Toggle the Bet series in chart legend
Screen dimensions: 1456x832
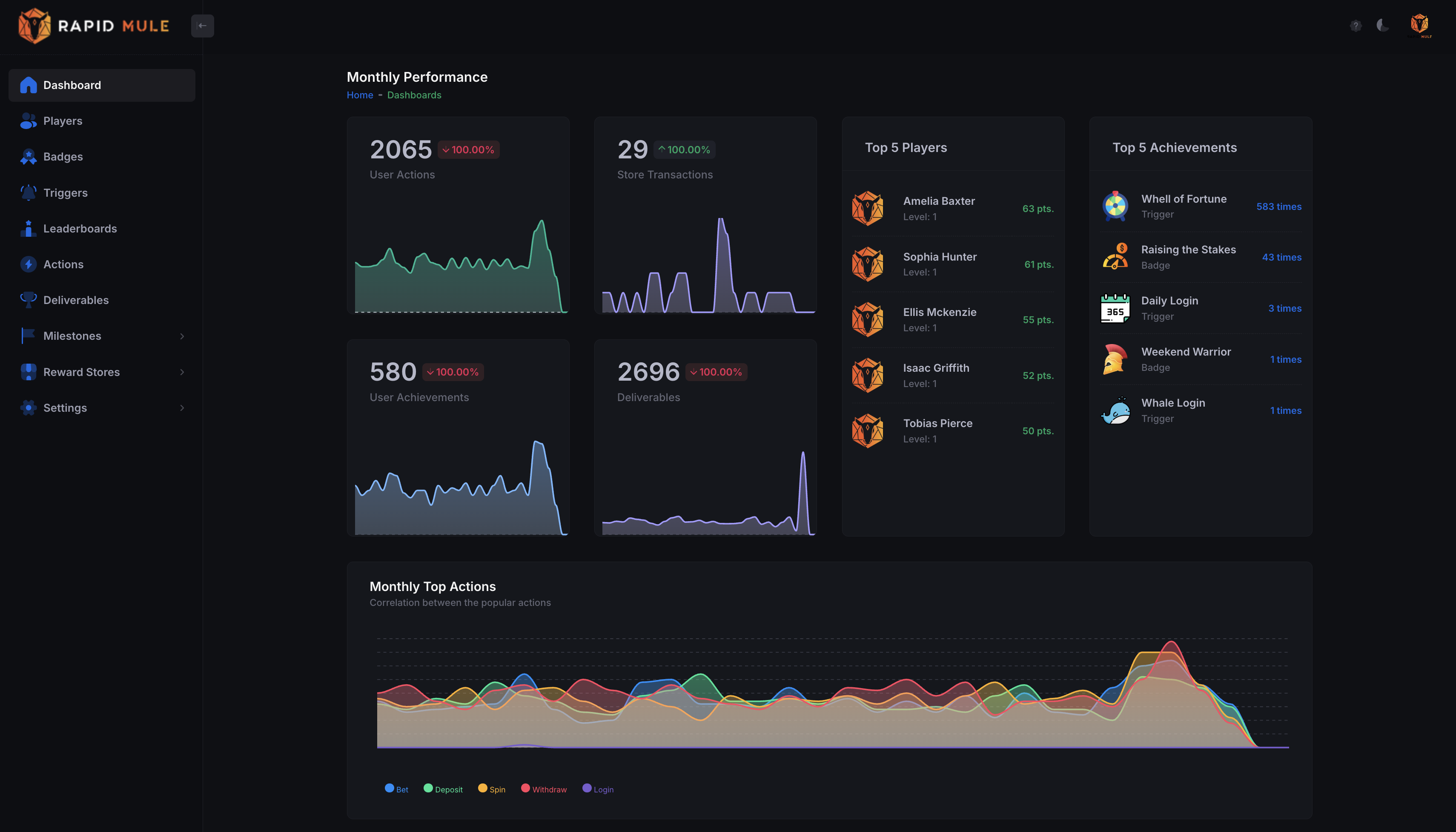(x=396, y=789)
